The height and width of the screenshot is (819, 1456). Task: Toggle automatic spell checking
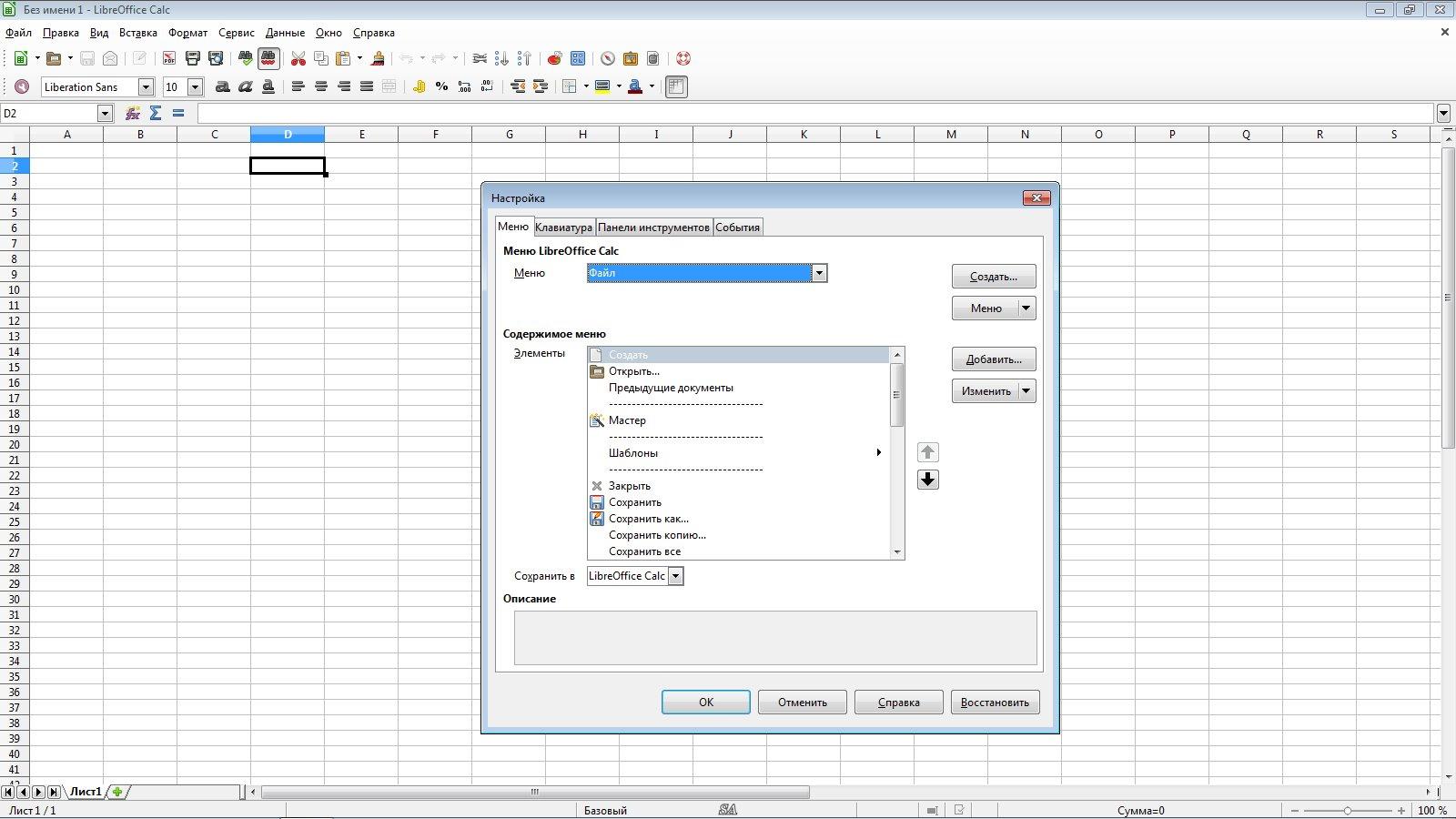pyautogui.click(x=268, y=58)
